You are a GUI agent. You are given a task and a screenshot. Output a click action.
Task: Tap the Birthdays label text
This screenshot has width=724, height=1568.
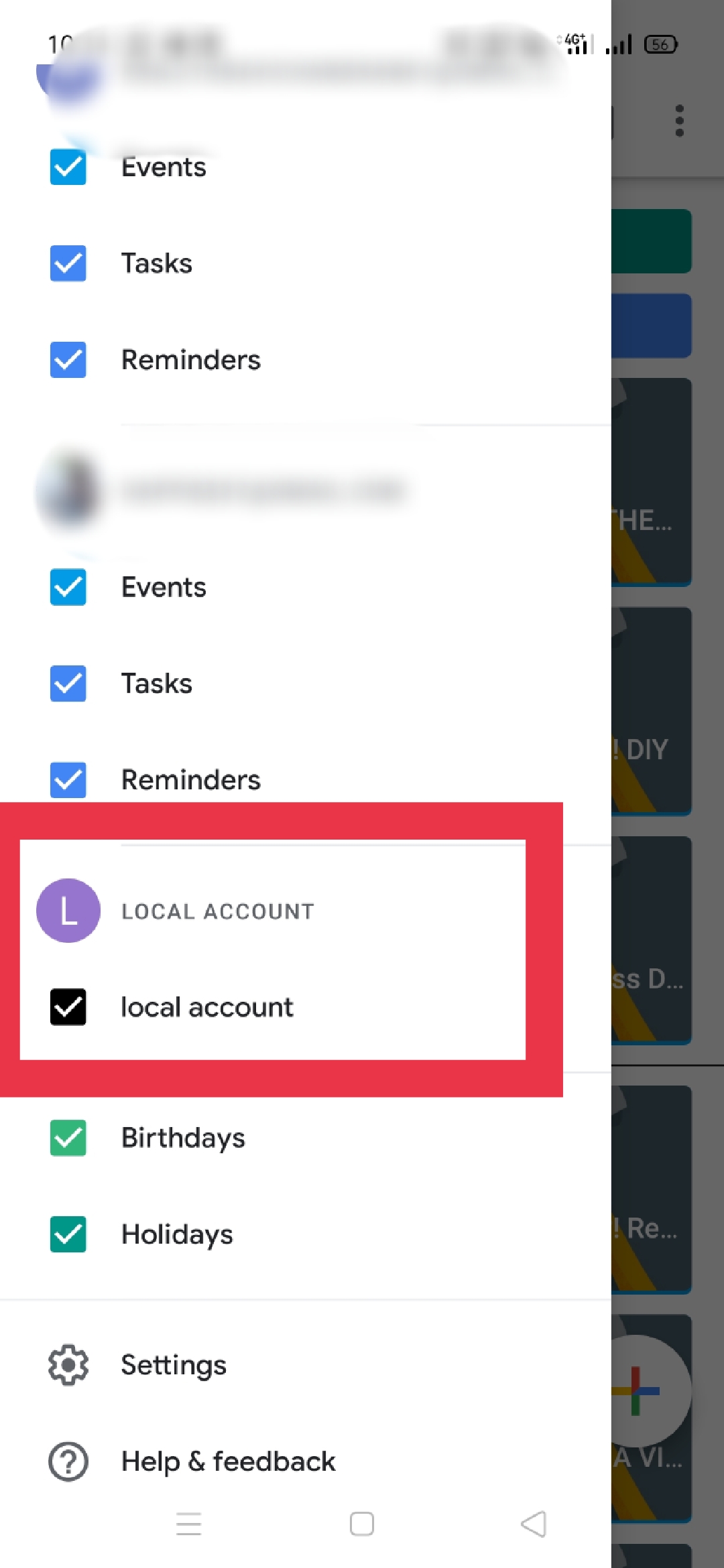(183, 1138)
